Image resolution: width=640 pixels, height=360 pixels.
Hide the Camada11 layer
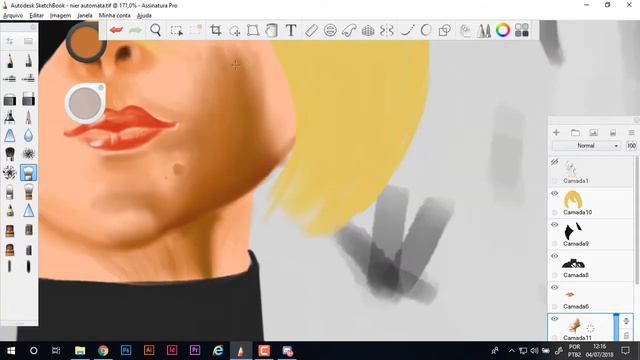pos(554,319)
